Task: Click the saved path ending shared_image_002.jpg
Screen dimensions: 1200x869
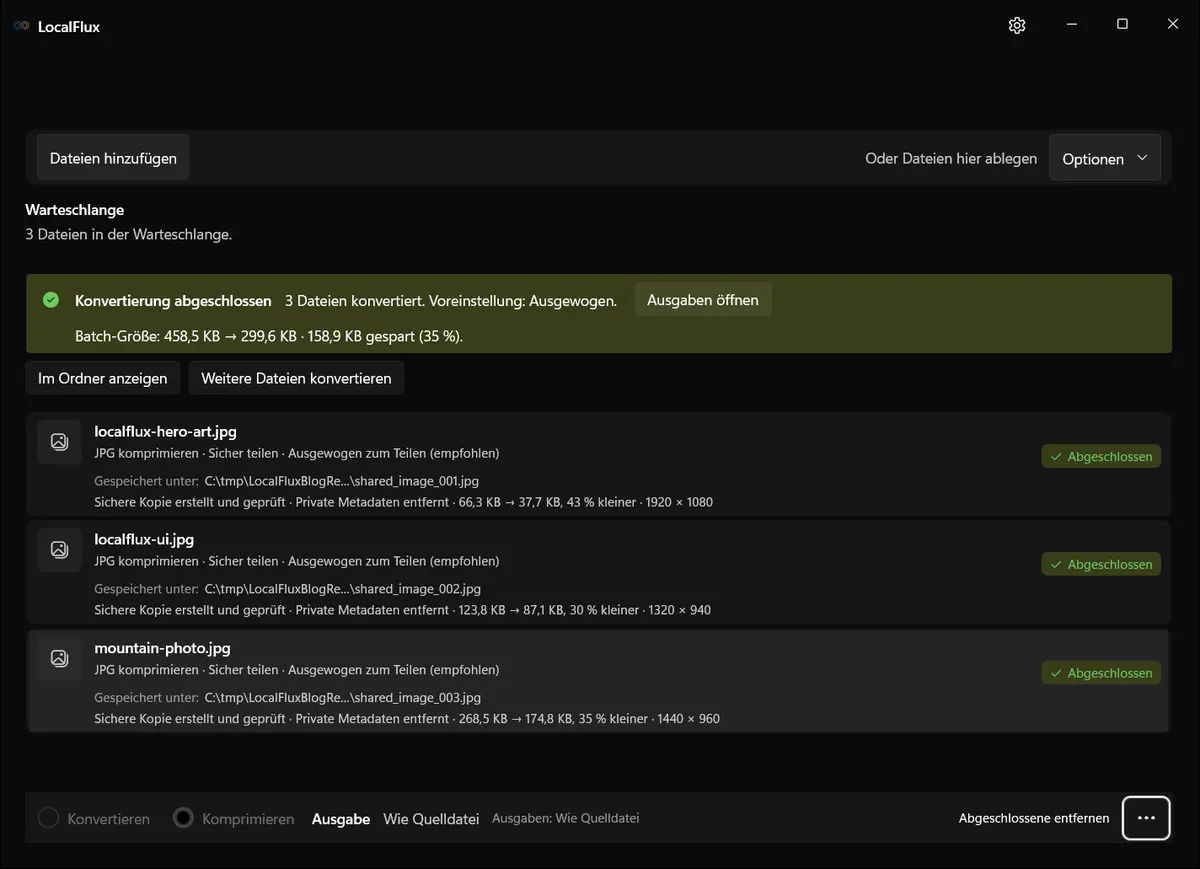Action: 343,588
